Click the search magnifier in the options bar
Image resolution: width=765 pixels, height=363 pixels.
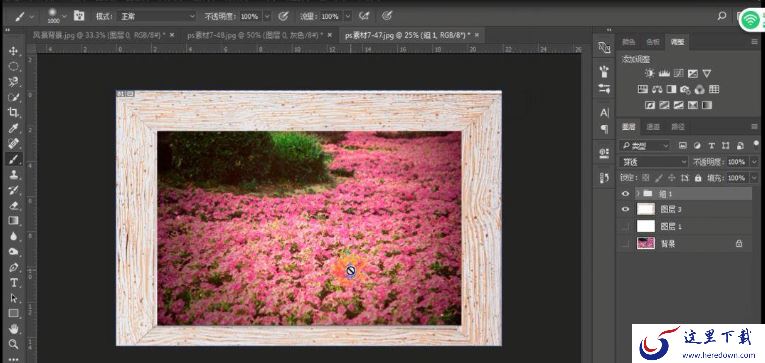click(x=722, y=16)
